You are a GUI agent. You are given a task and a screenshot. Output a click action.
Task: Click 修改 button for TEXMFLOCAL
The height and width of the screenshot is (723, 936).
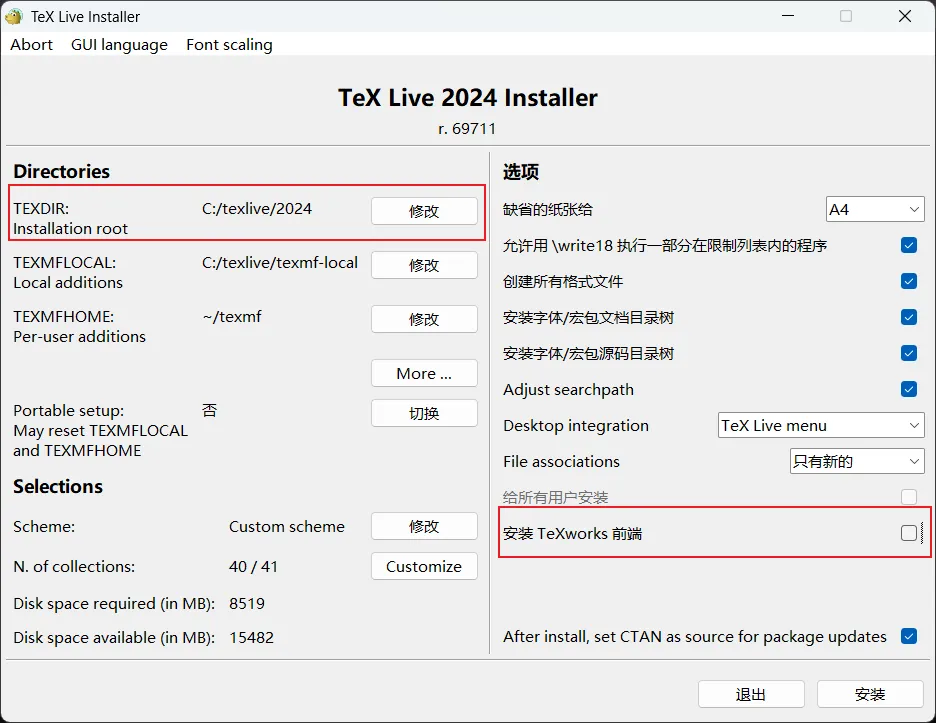coord(424,264)
